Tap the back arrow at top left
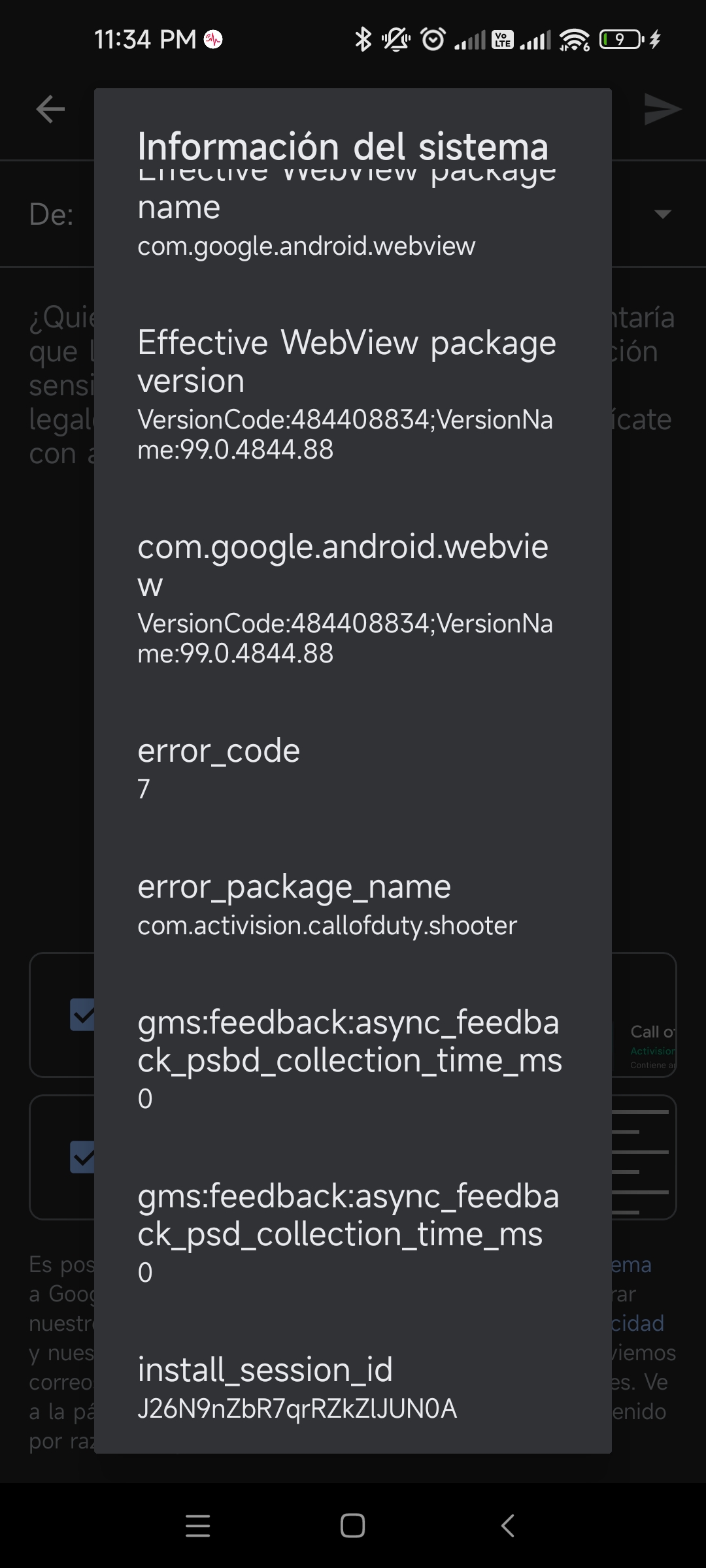This screenshot has height=1568, width=706. point(50,108)
